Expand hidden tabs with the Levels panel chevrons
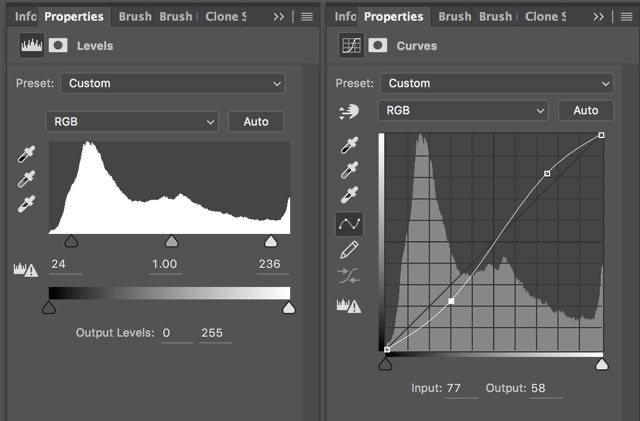 (279, 17)
